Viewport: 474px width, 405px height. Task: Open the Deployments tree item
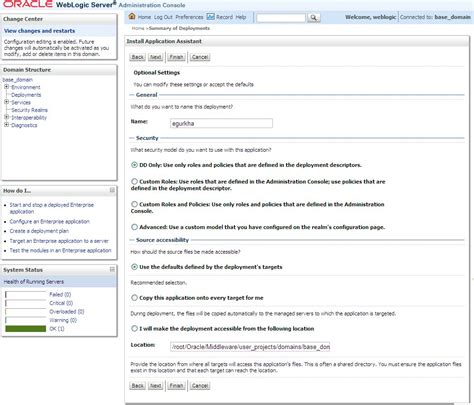pyautogui.click(x=26, y=95)
